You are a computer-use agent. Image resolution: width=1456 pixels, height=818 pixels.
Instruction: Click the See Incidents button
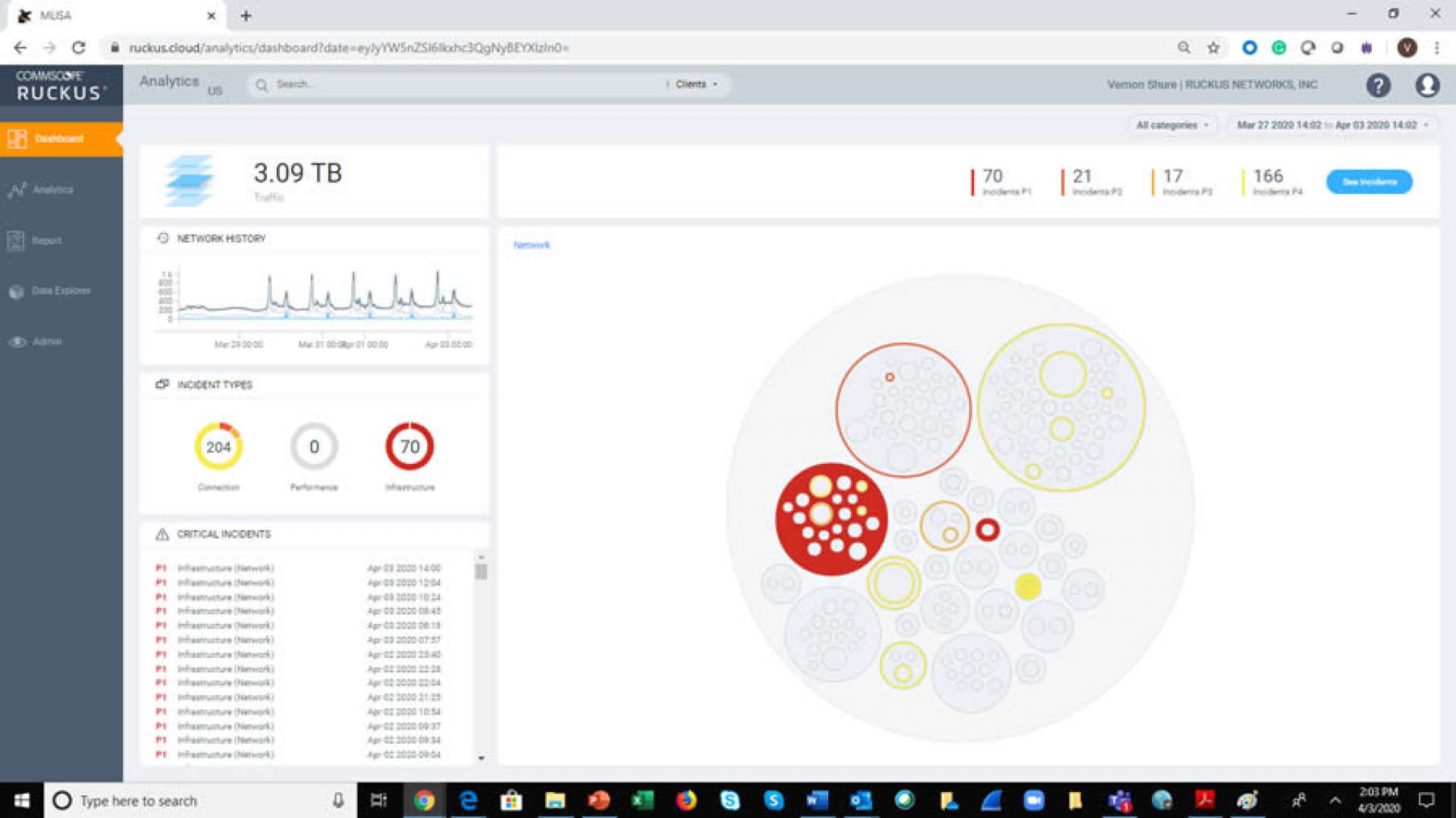pos(1369,182)
